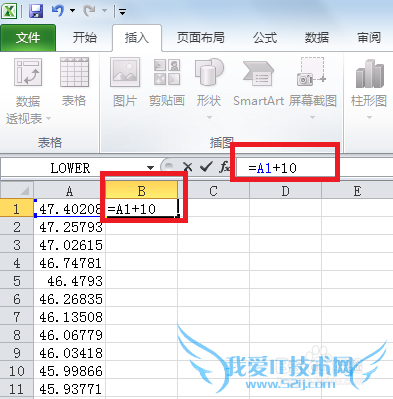
Task: Select row 7 header
Action: [x=17, y=317]
